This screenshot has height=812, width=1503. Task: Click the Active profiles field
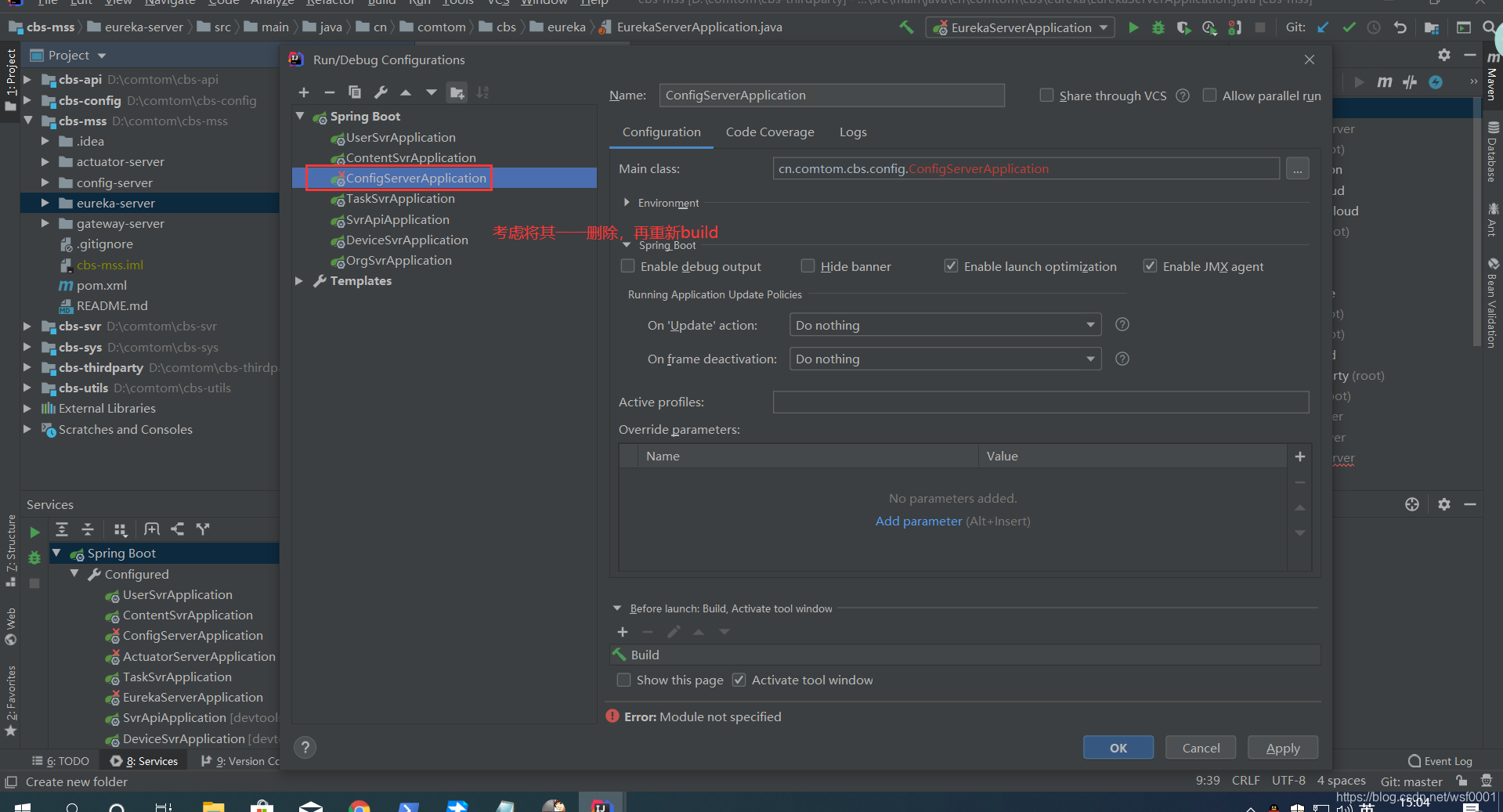click(x=1041, y=402)
